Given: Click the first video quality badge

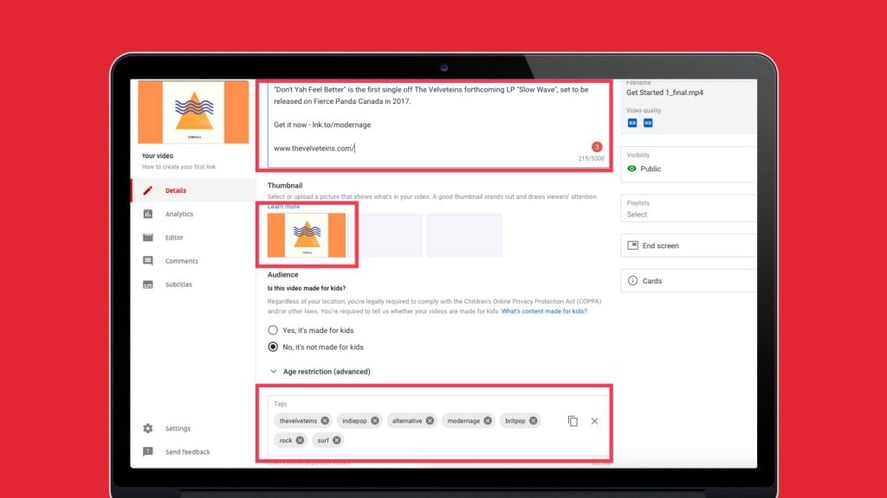Looking at the screenshot, I should click(x=632, y=123).
